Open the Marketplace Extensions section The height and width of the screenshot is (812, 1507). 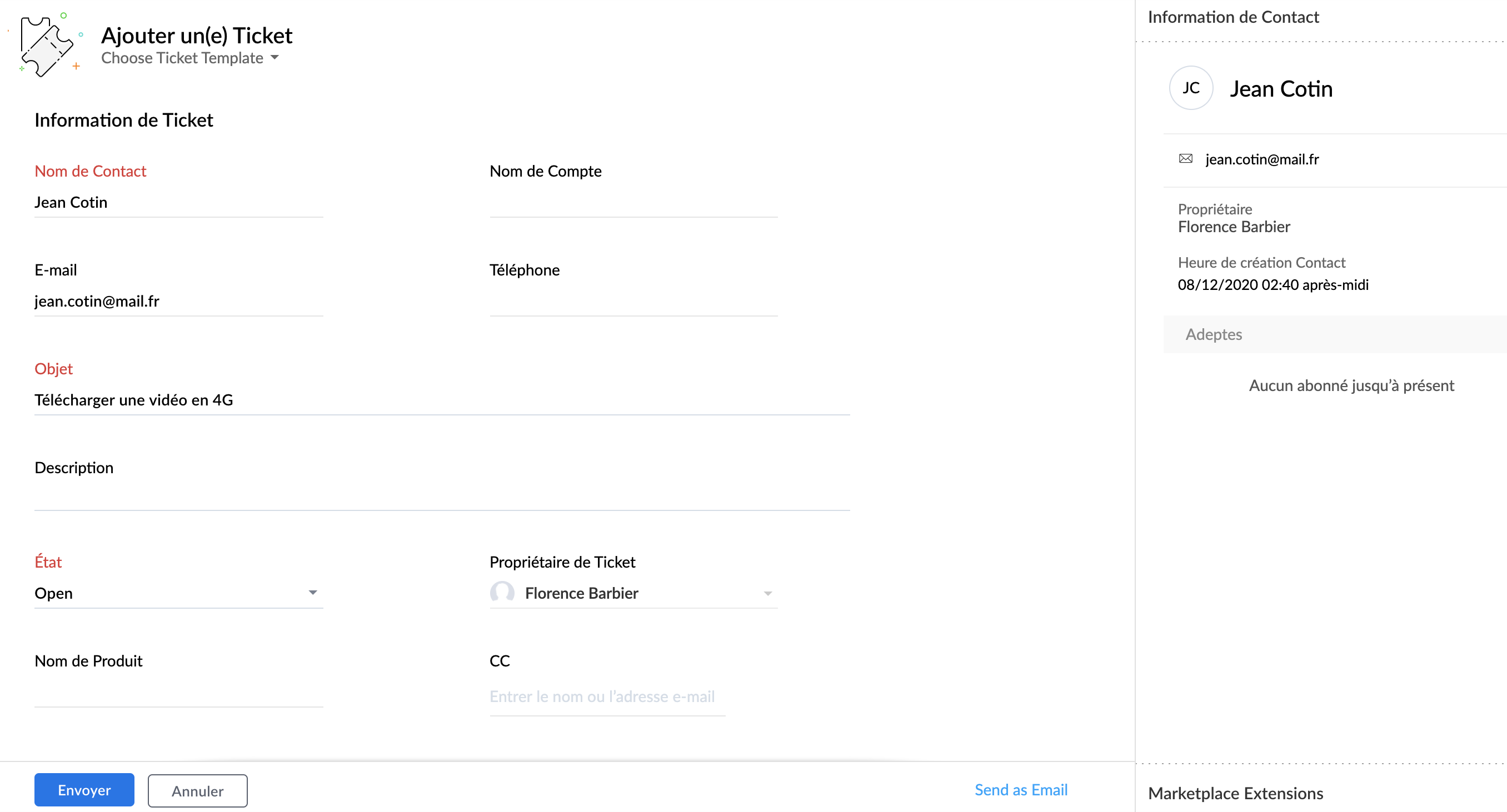1235,793
